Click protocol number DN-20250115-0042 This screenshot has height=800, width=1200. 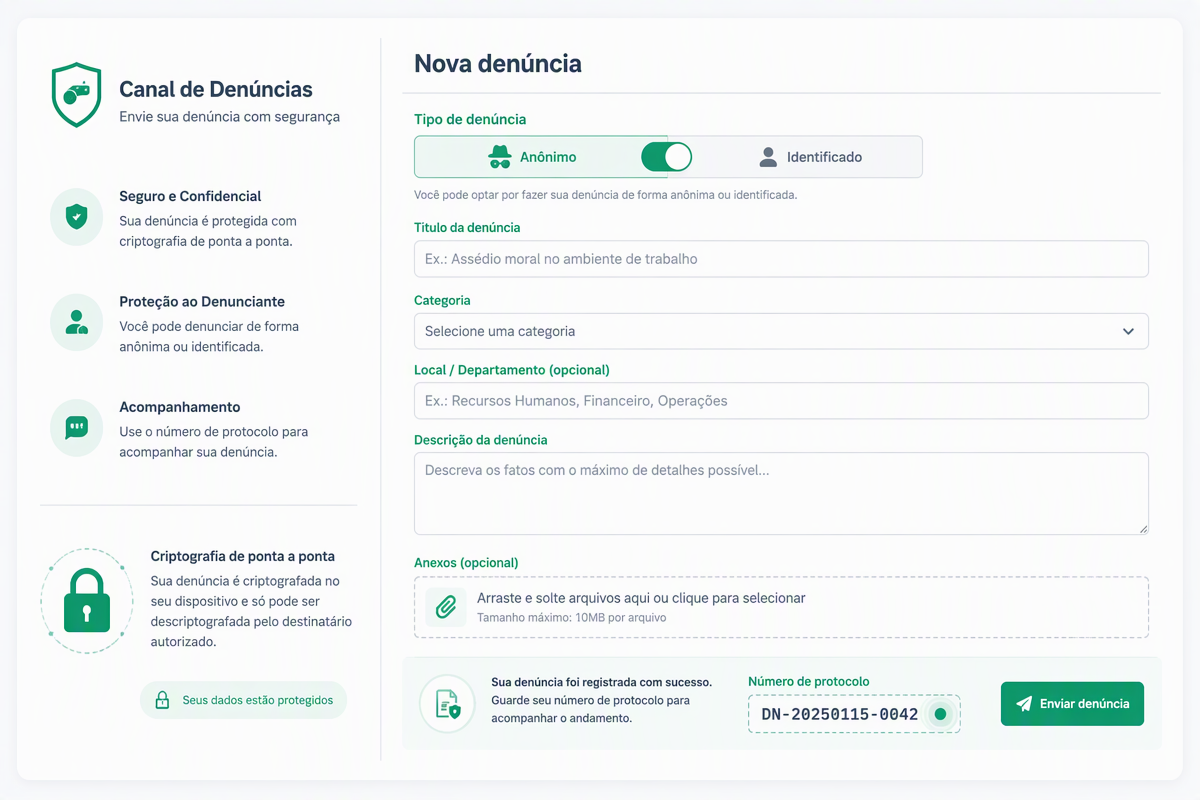pyautogui.click(x=840, y=714)
